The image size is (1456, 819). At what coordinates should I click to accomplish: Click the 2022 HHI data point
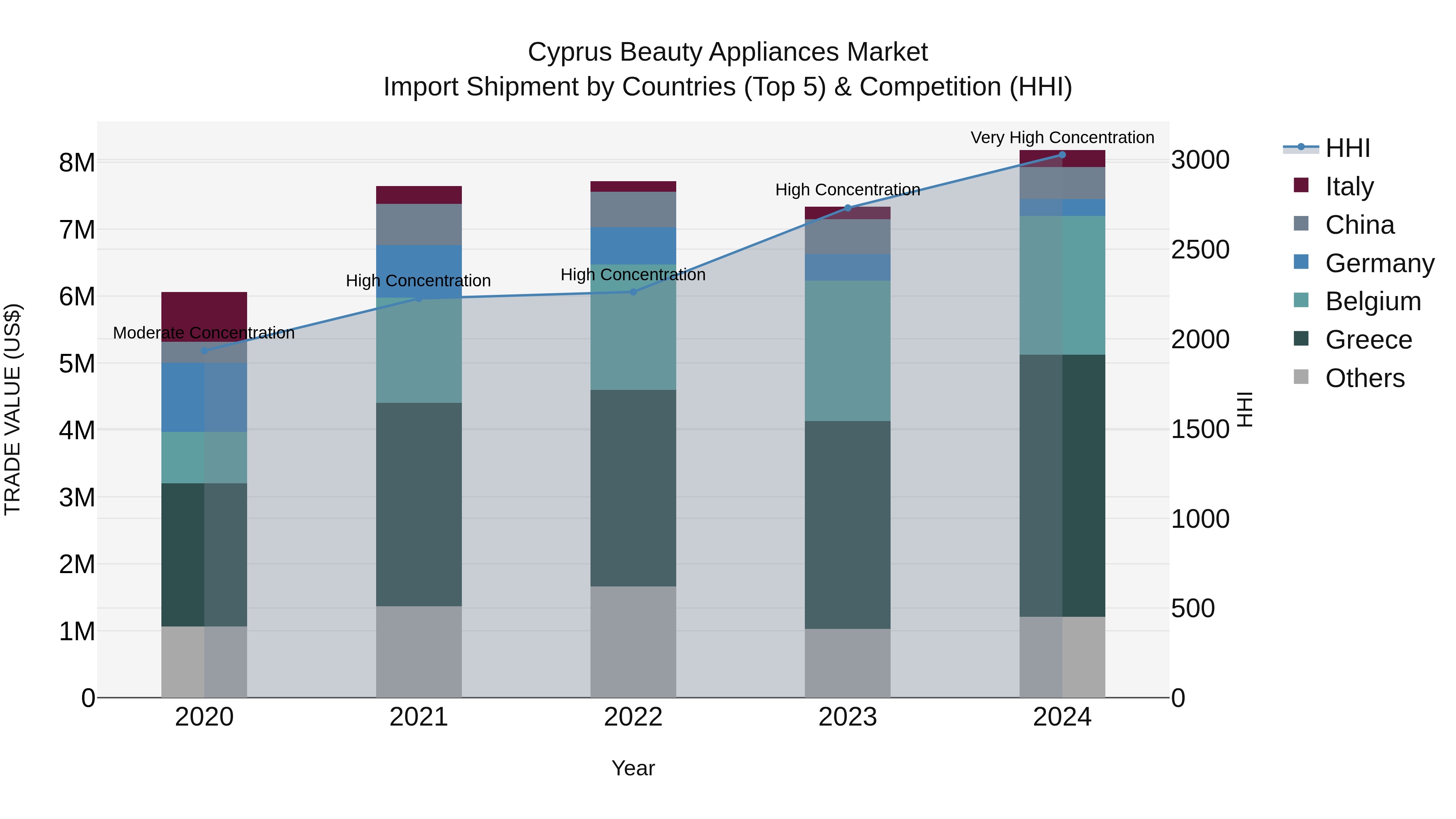point(633,292)
